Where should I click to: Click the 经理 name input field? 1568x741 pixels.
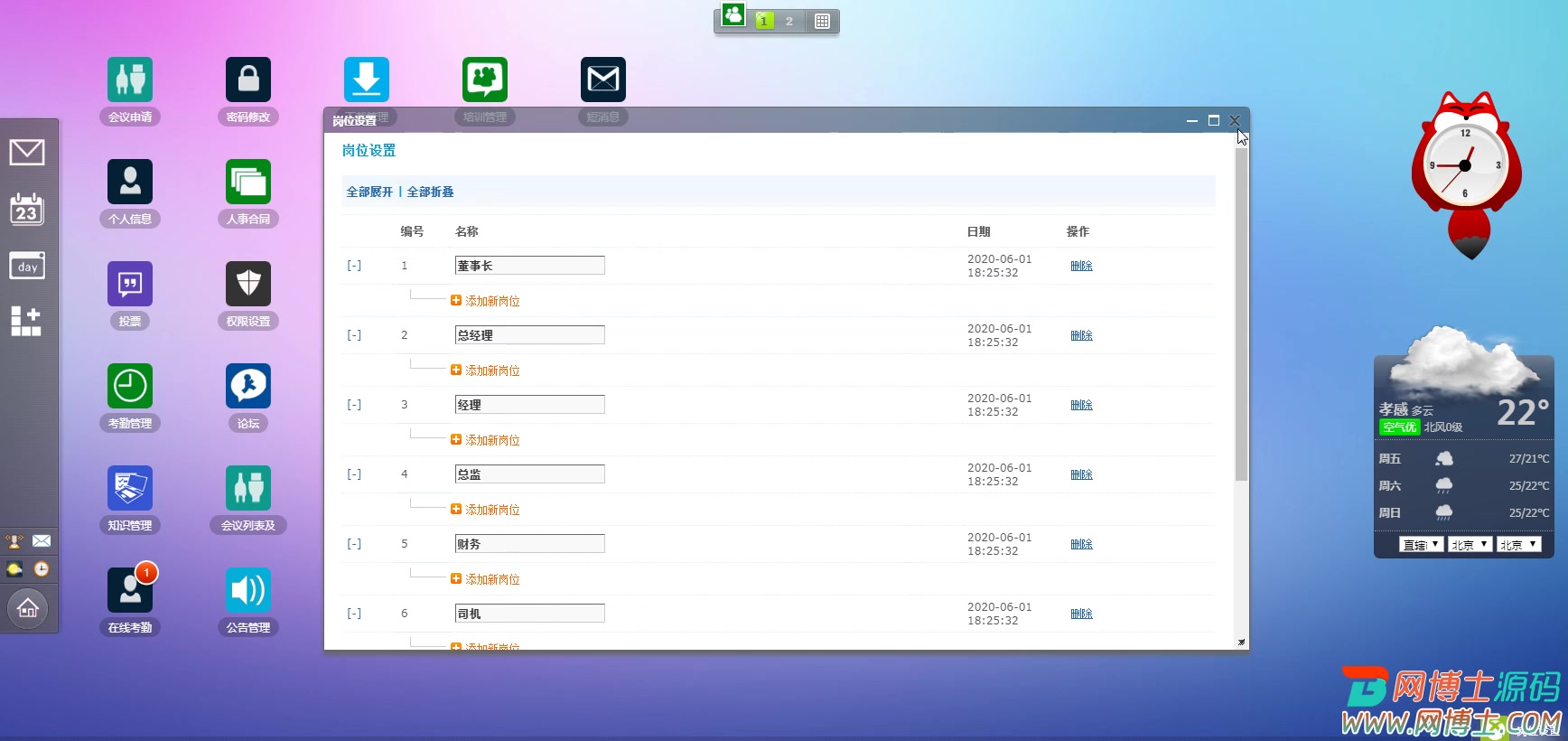530,405
